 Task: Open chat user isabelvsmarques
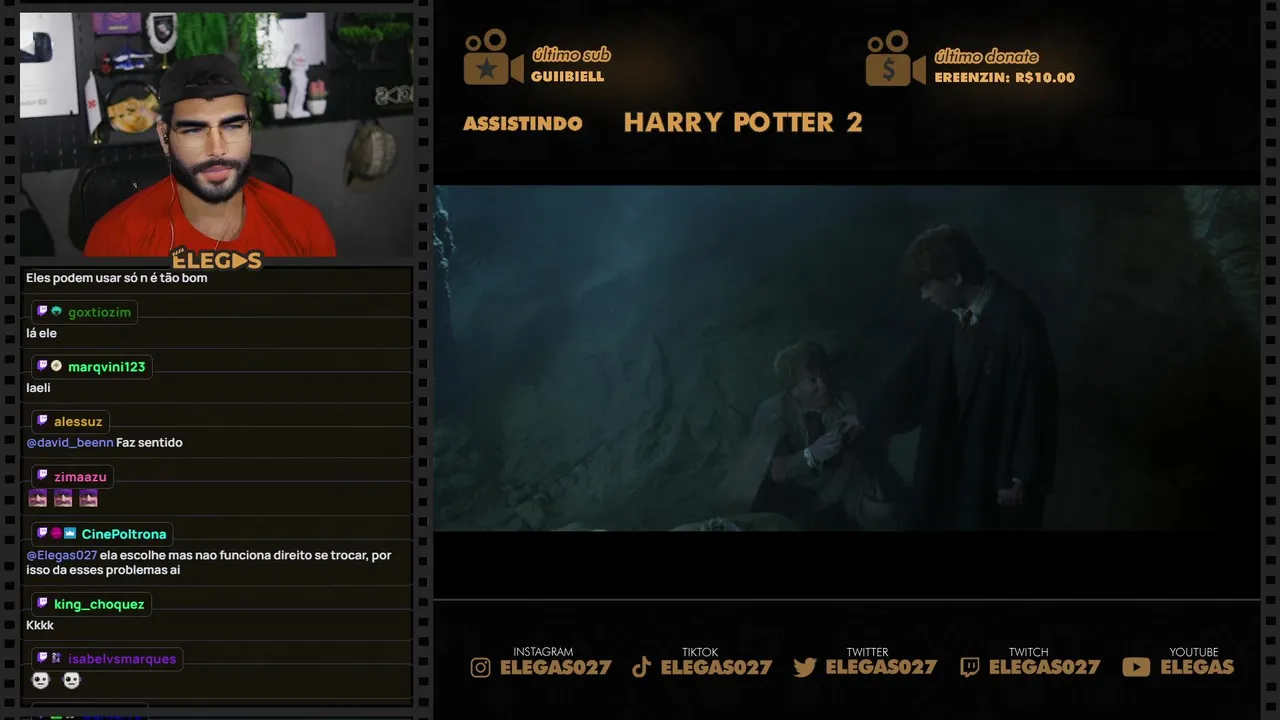(x=122, y=659)
